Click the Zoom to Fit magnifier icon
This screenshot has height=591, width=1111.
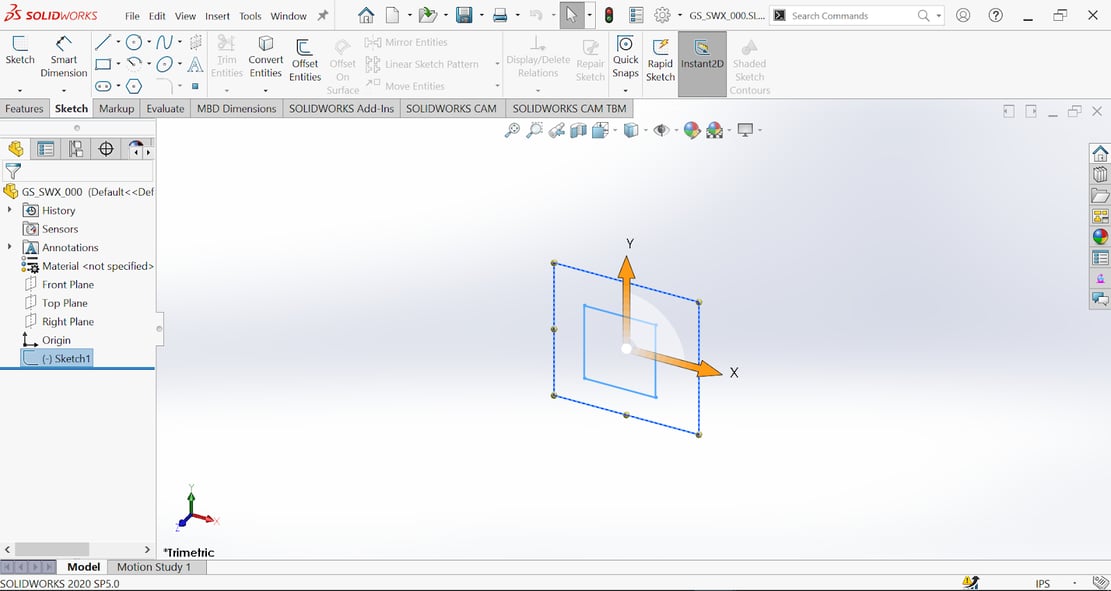pyautogui.click(x=512, y=130)
